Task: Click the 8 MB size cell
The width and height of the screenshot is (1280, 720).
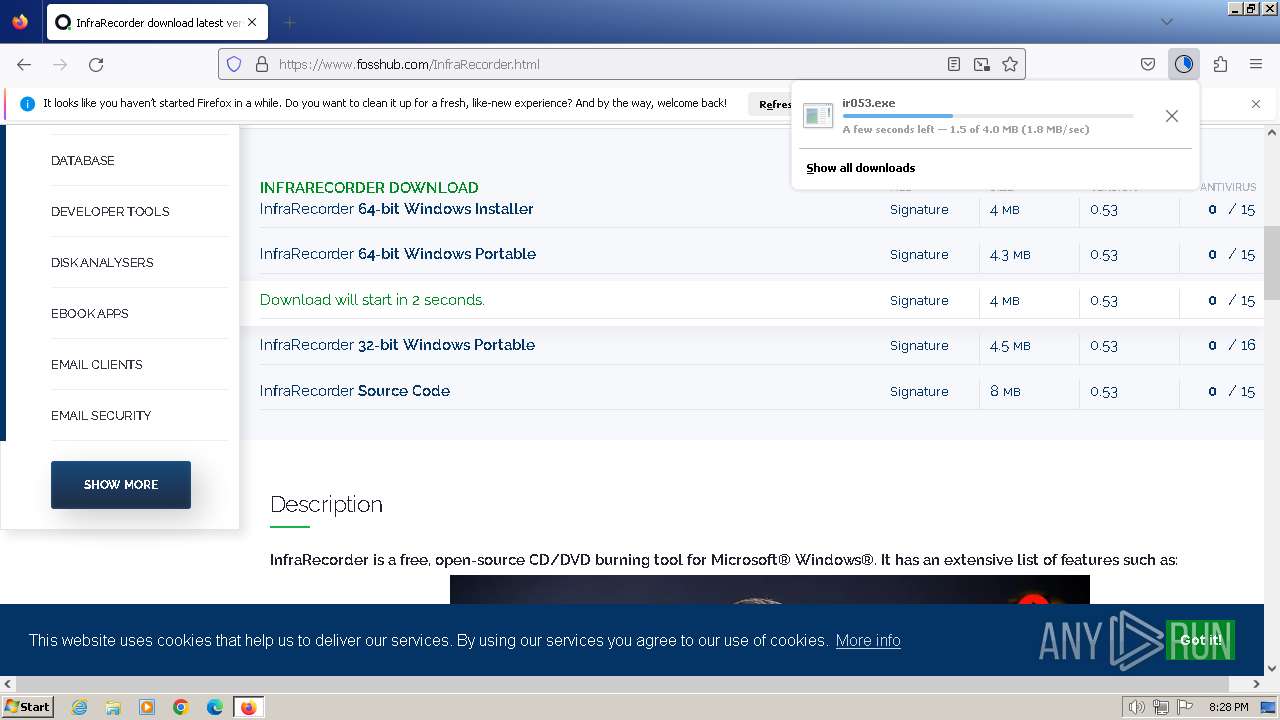Action: pyautogui.click(x=1005, y=391)
